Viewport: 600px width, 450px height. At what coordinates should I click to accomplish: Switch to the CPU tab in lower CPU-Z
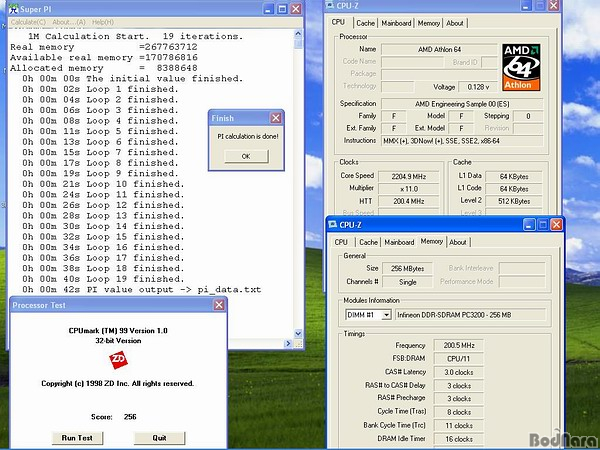tap(341, 242)
